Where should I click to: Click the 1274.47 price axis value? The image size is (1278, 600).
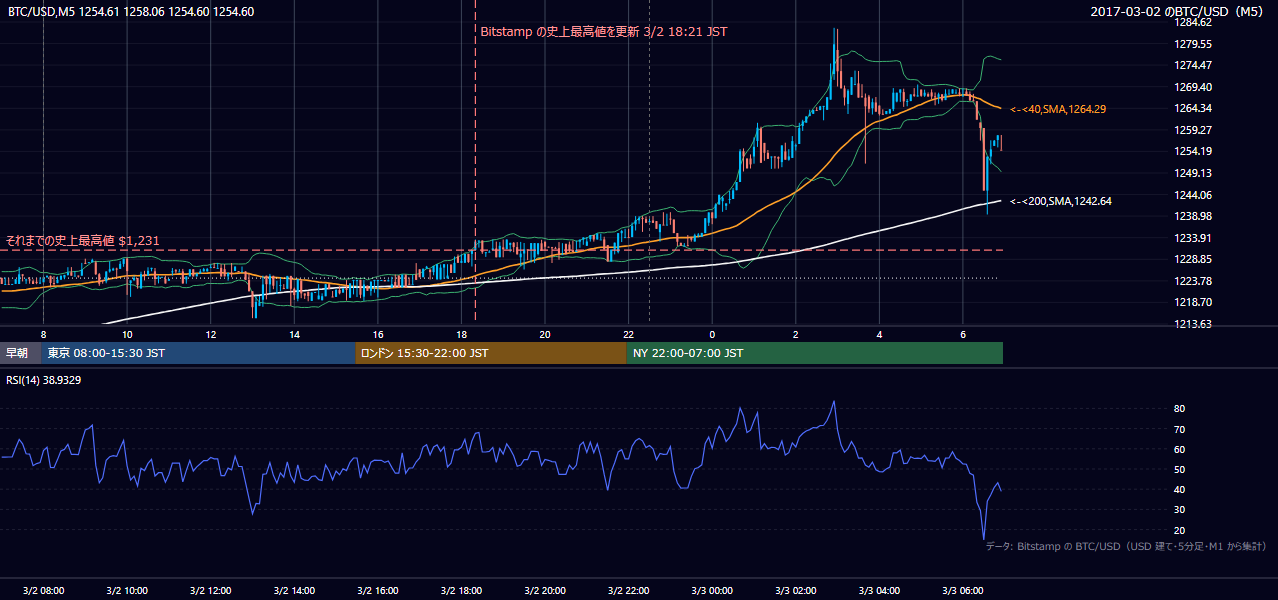[1194, 65]
